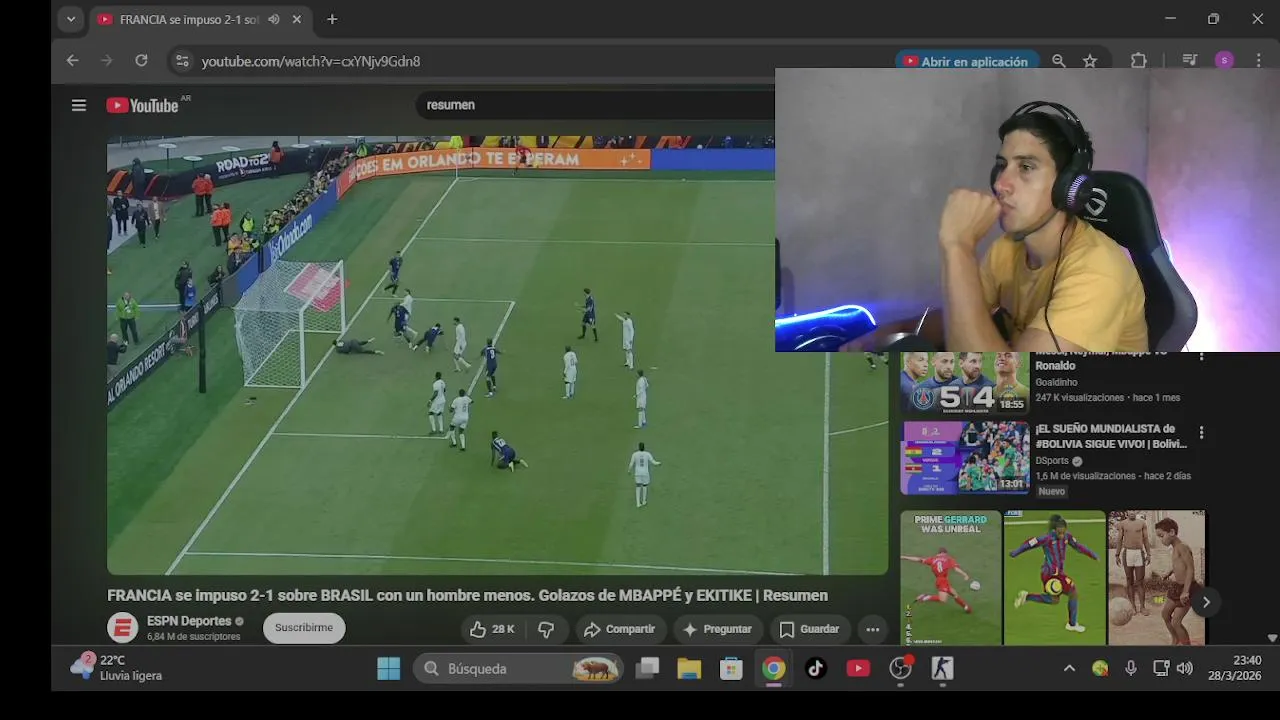Click the Compartir share button
Image resolution: width=1280 pixels, height=720 pixels.
(620, 629)
